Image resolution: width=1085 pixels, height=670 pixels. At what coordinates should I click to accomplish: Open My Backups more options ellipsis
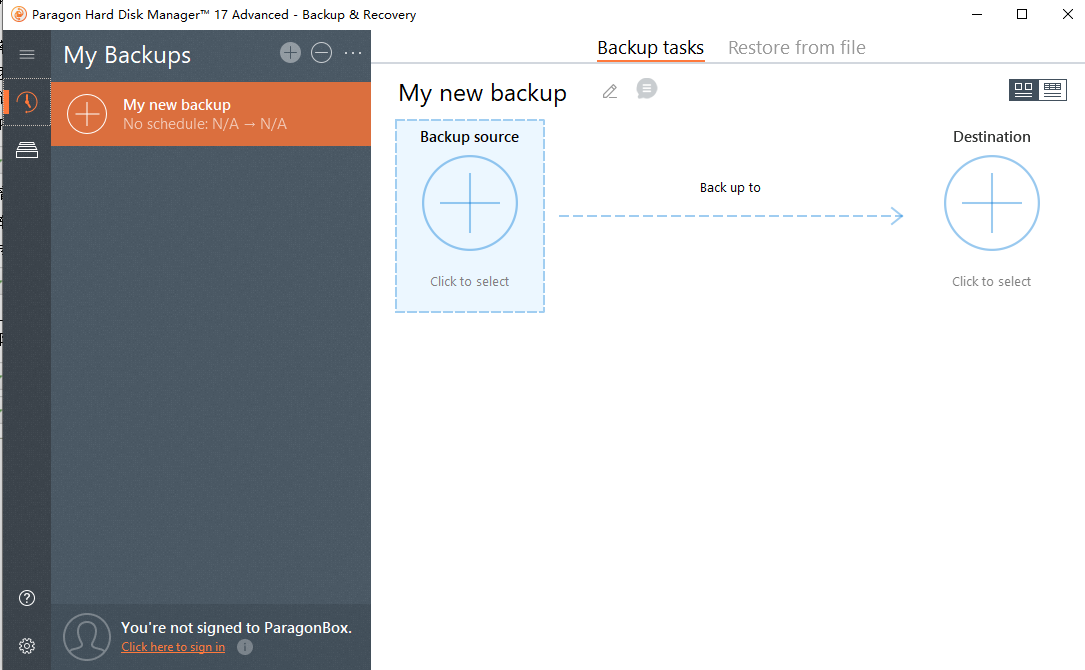353,53
